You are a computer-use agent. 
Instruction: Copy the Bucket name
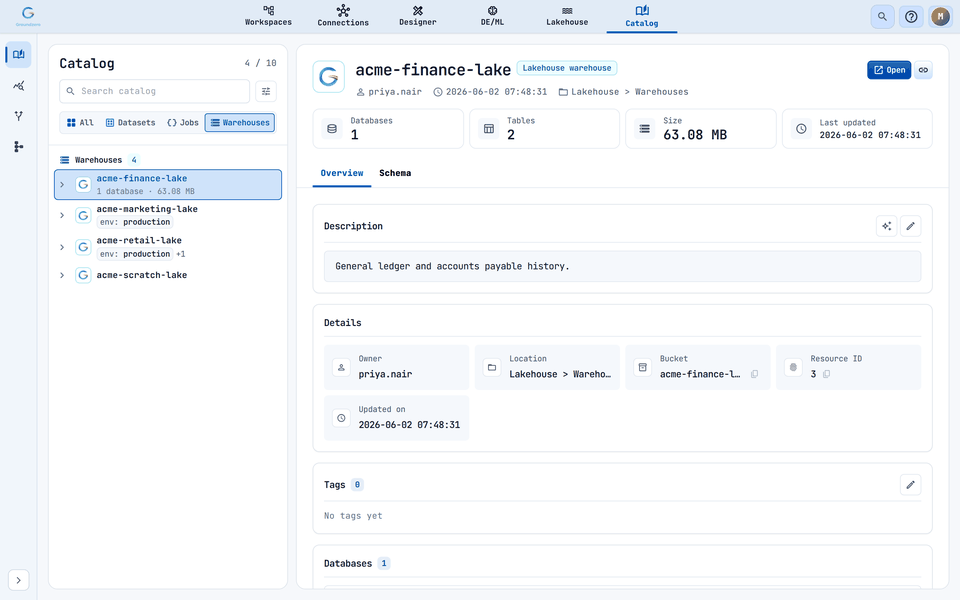[754, 374]
